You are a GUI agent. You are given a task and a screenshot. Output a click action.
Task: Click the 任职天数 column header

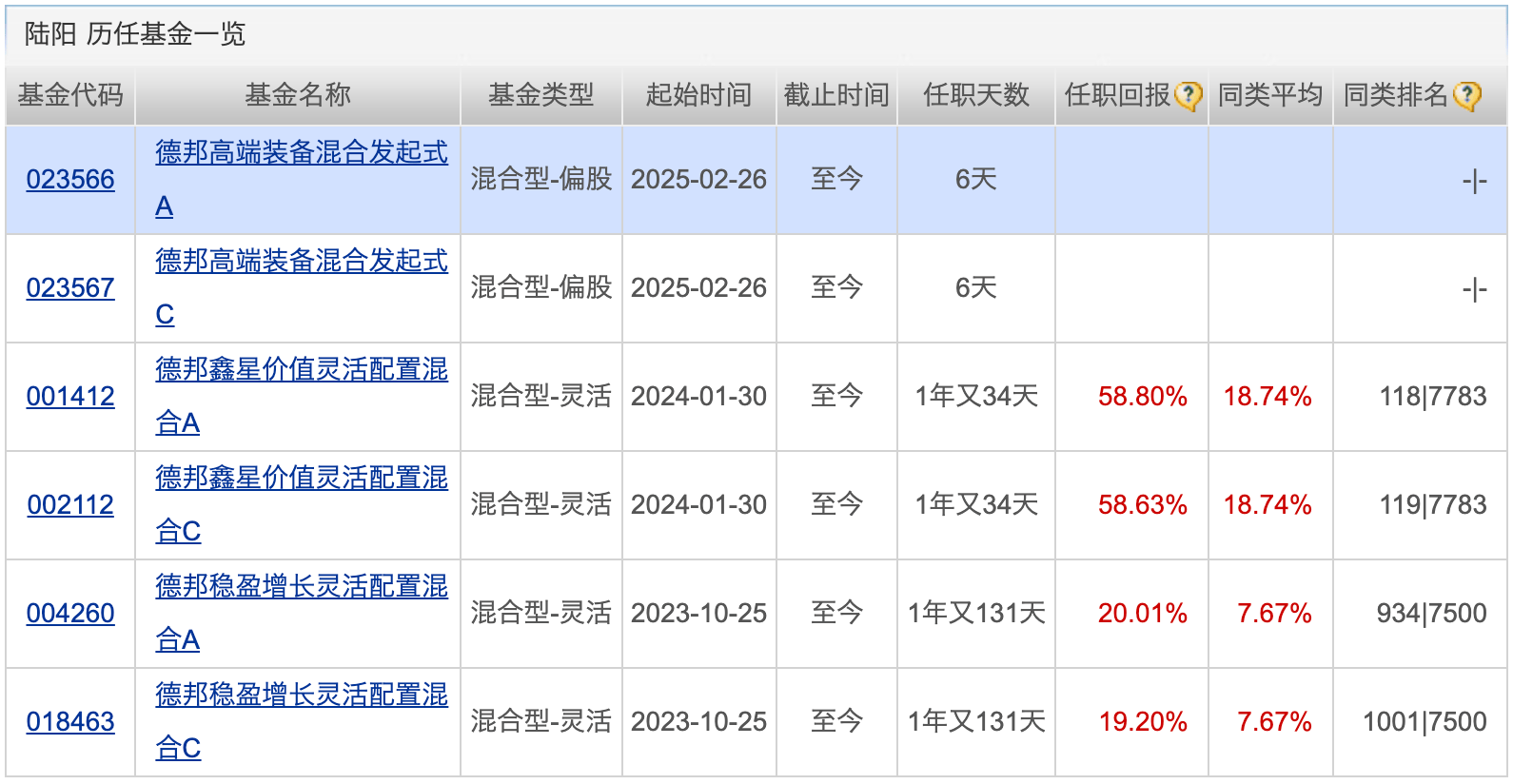[x=976, y=95]
